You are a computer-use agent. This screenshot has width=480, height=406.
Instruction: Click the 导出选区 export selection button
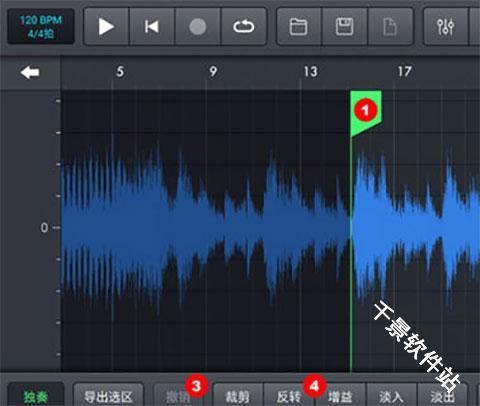pos(108,396)
